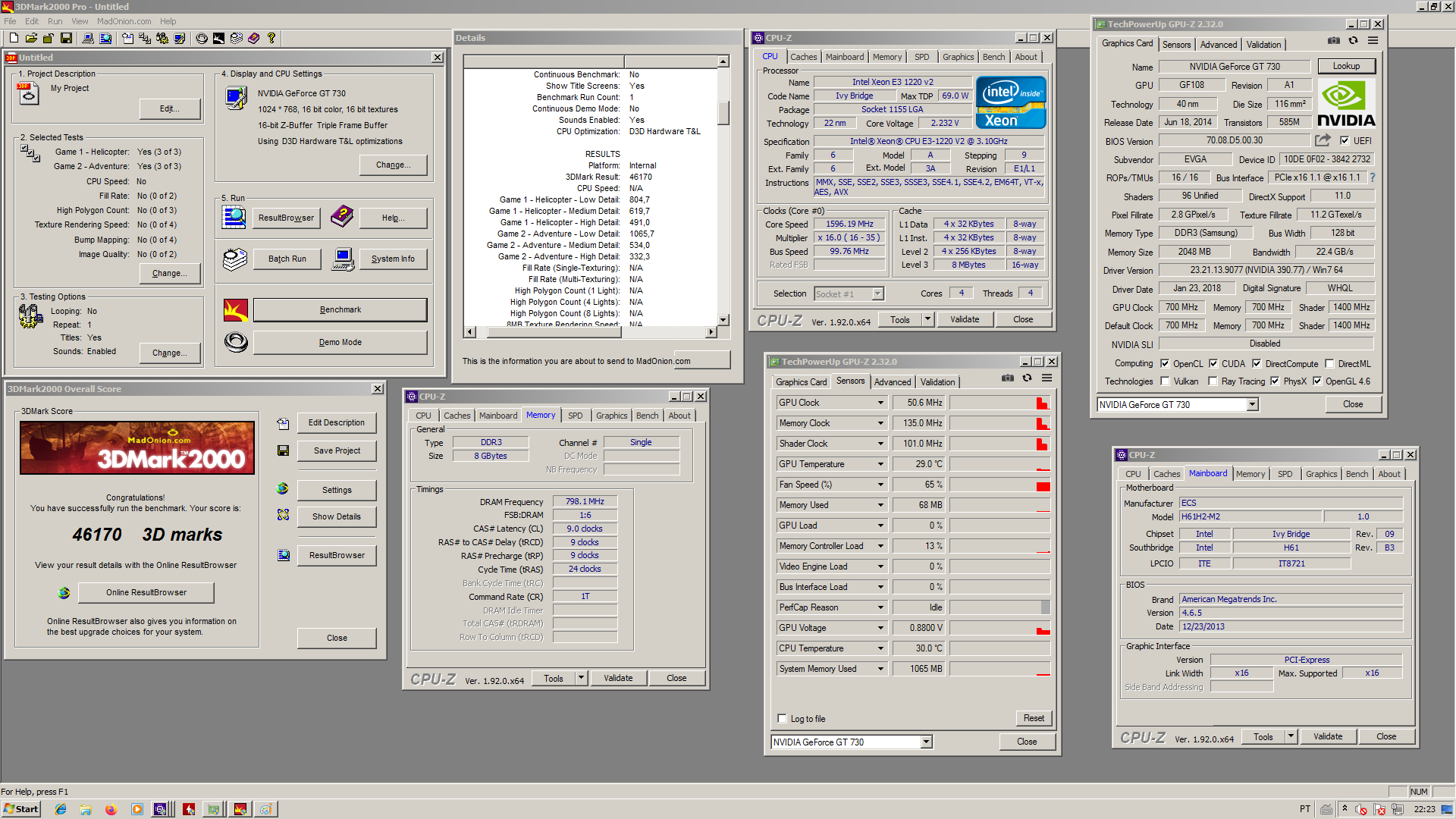The height and width of the screenshot is (819, 1456).
Task: Switch to SPD tab in CPU-Z Memory window
Action: coord(576,416)
